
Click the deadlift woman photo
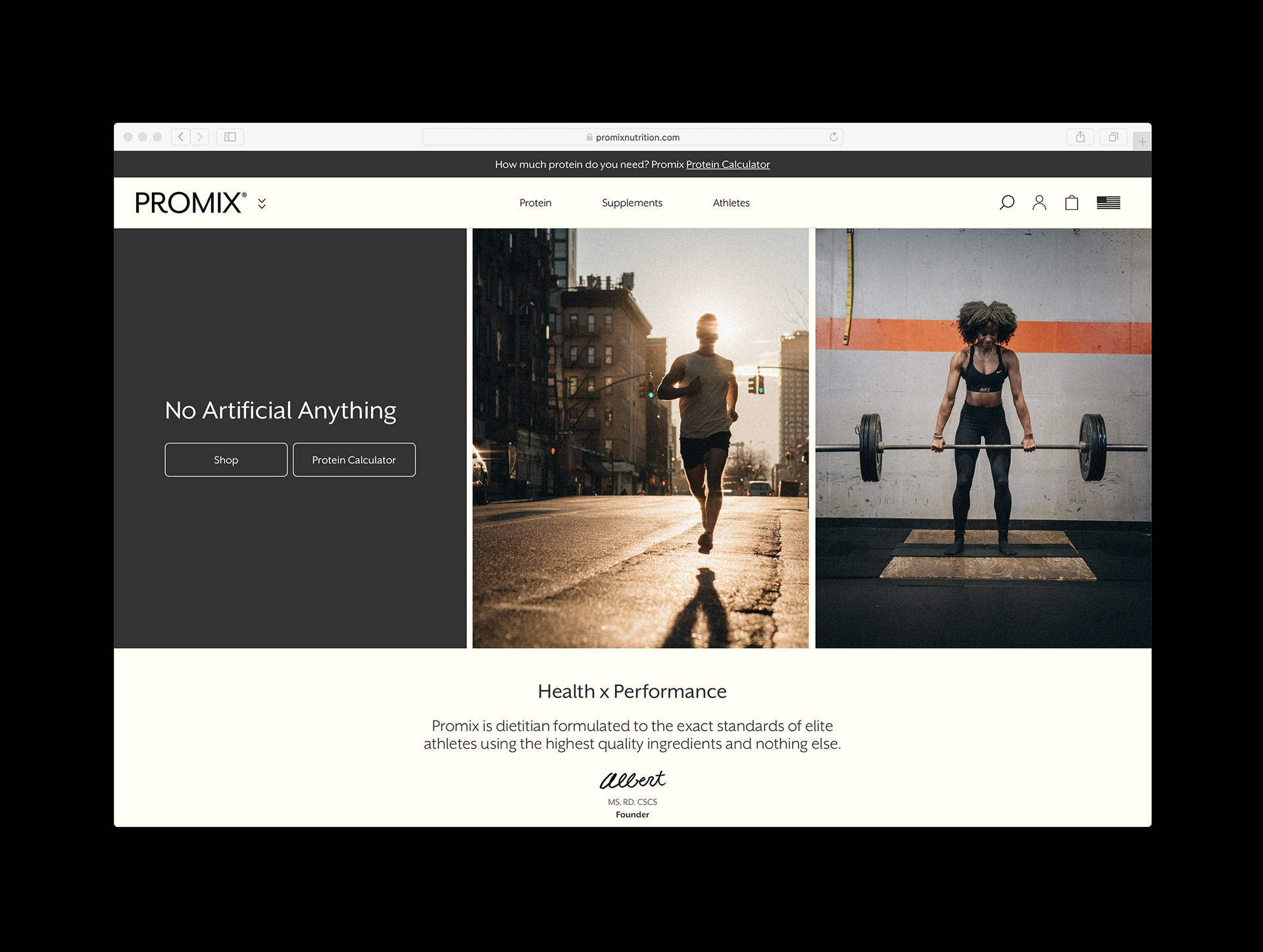click(x=983, y=438)
